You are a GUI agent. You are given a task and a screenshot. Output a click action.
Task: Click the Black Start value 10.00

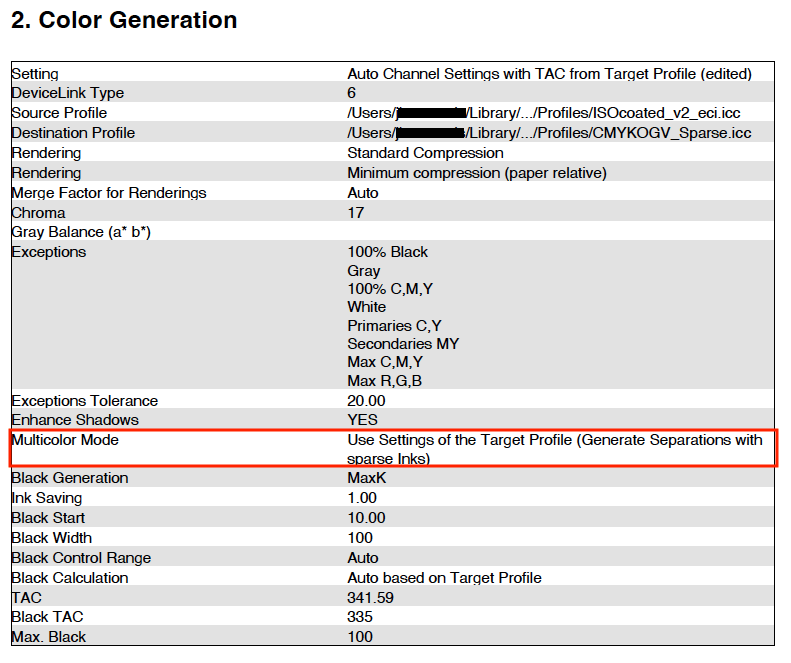click(x=366, y=518)
